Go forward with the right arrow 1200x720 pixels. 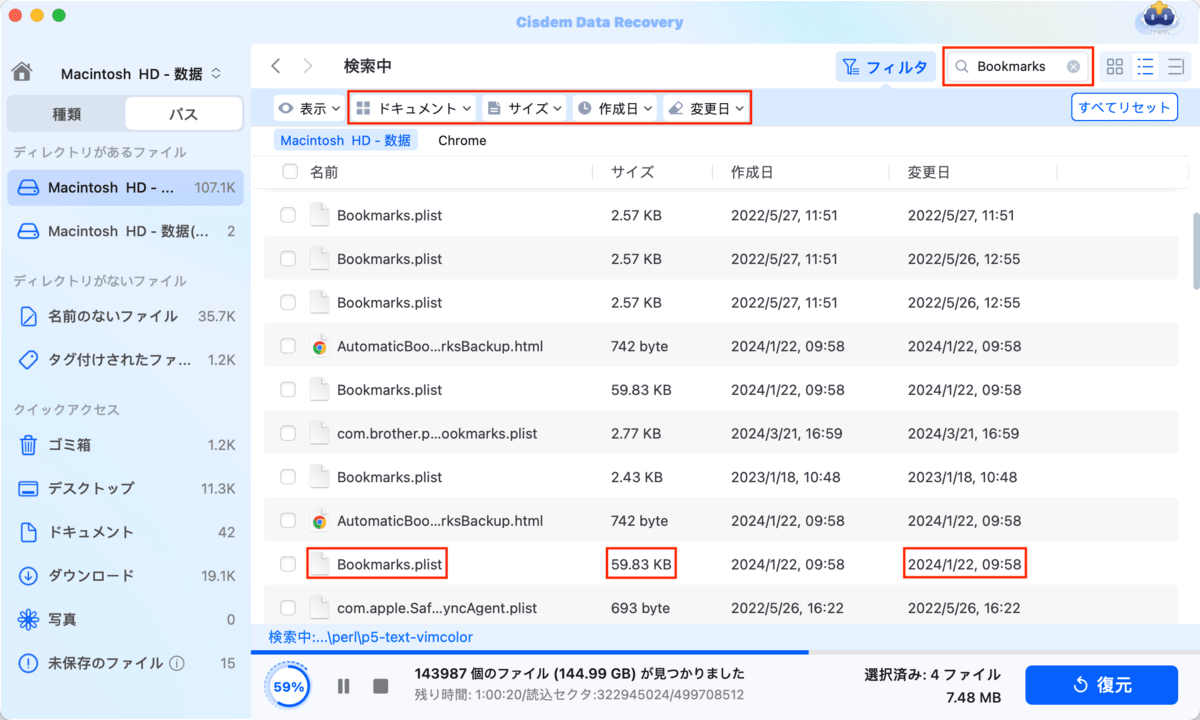coord(308,67)
